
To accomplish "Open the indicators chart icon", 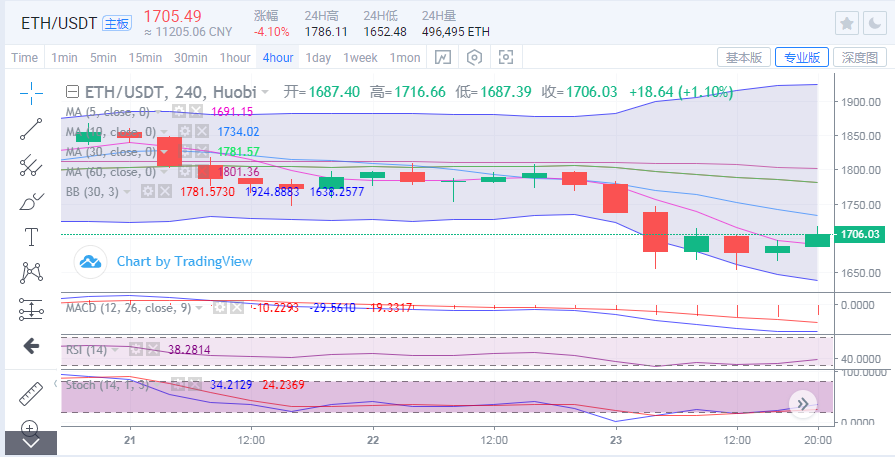I will coord(443,57).
